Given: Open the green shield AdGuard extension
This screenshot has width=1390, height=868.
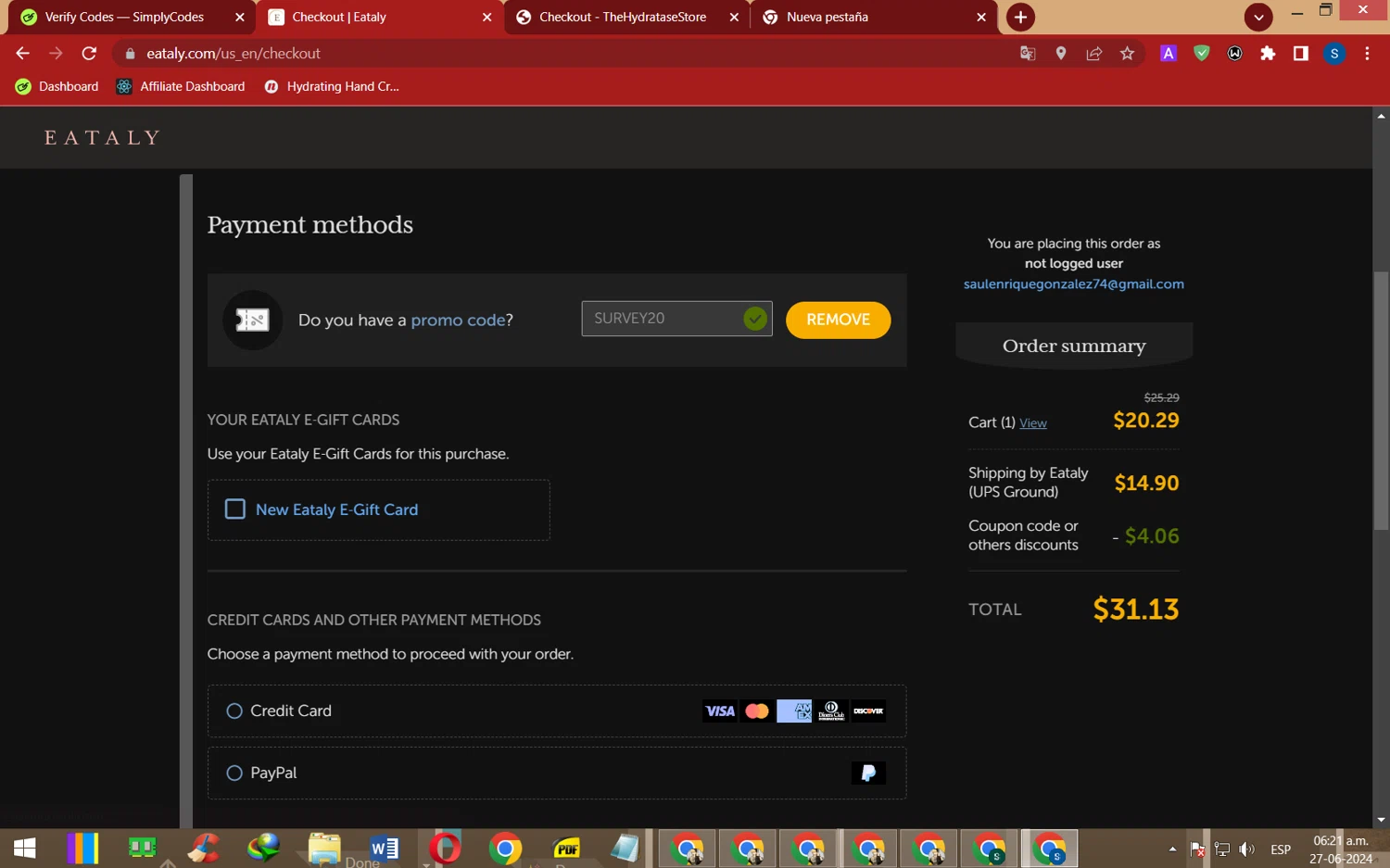Looking at the screenshot, I should point(1202,54).
